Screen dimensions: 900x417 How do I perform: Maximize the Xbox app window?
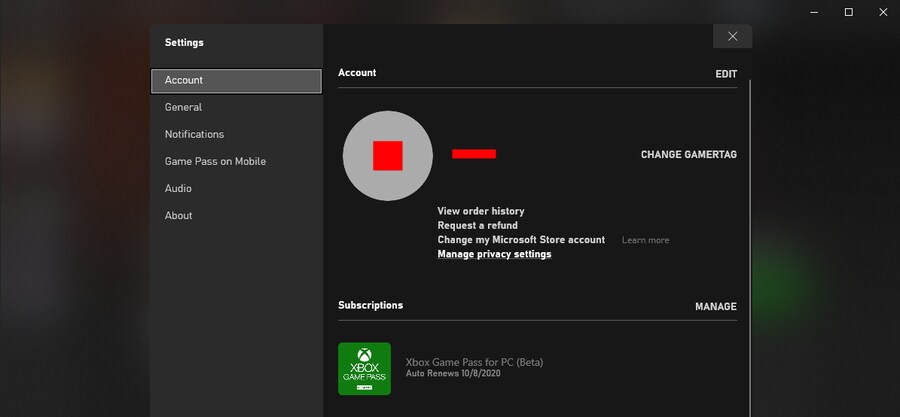848,12
